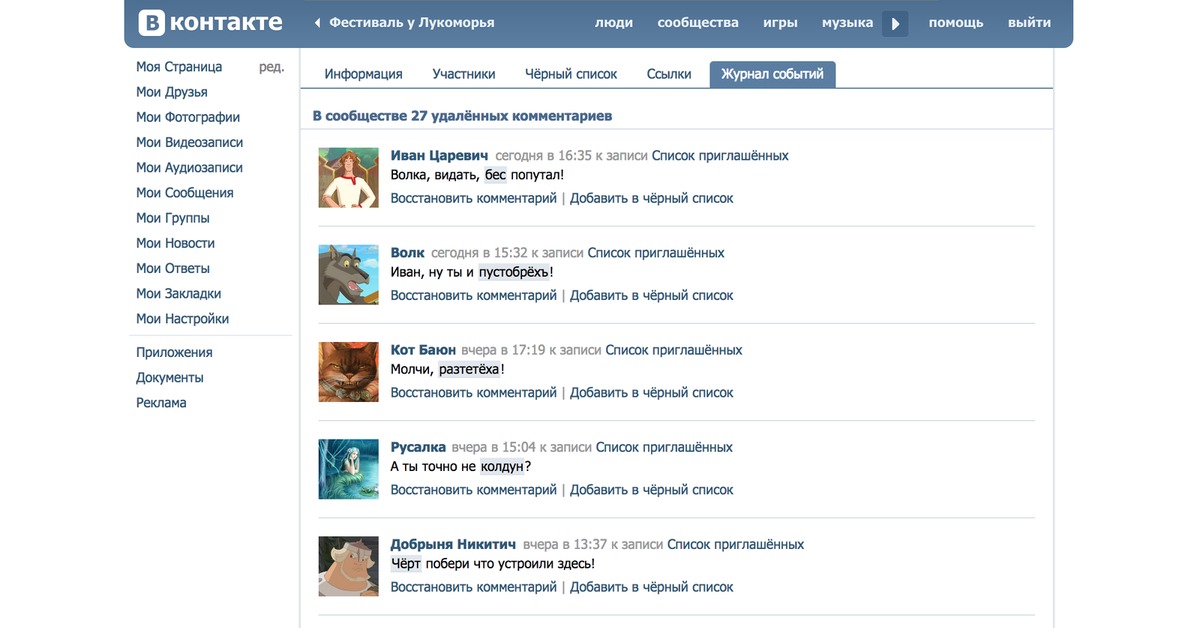Add Волк to the black list

[x=651, y=295]
